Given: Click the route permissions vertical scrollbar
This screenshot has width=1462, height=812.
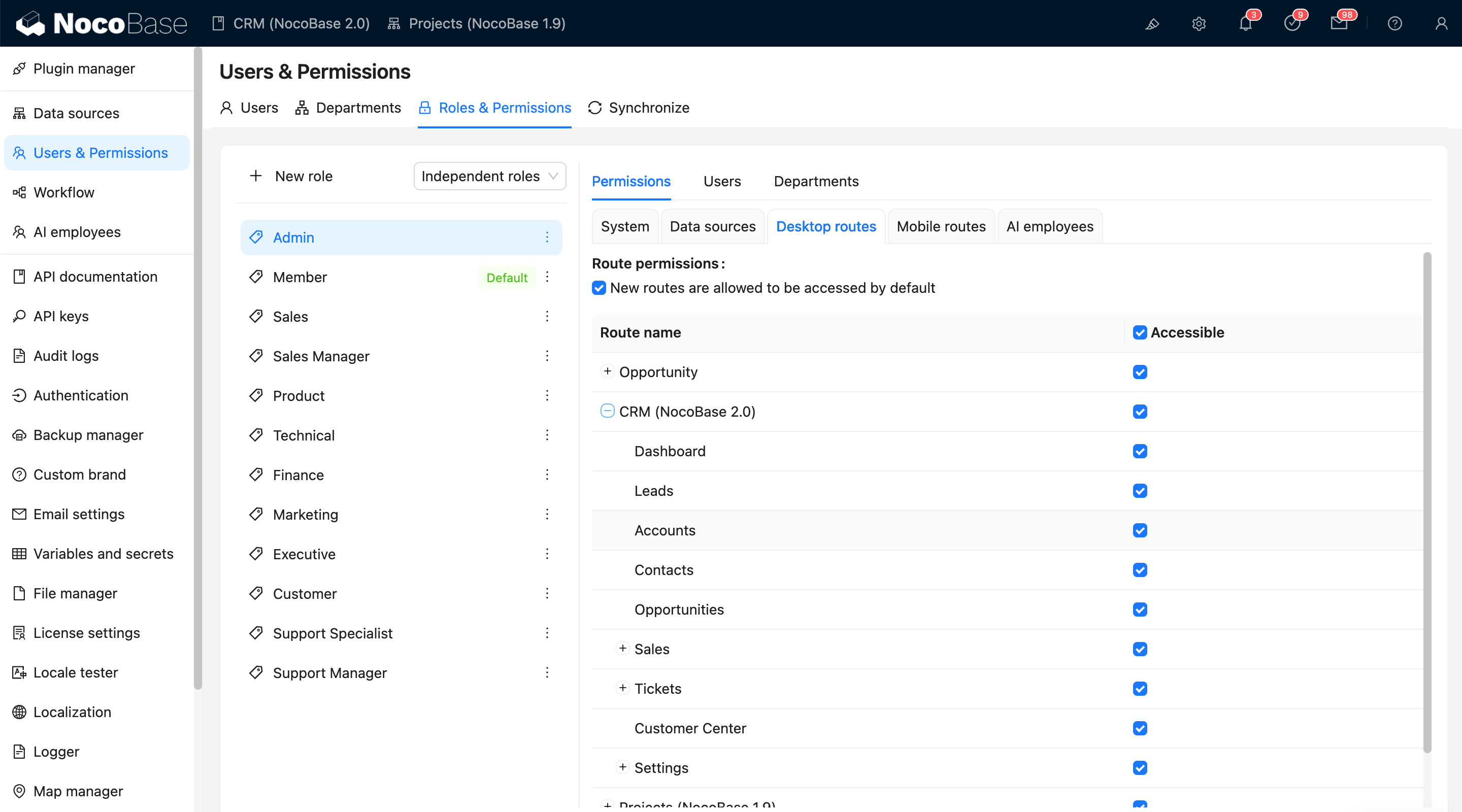Looking at the screenshot, I should point(1427,502).
